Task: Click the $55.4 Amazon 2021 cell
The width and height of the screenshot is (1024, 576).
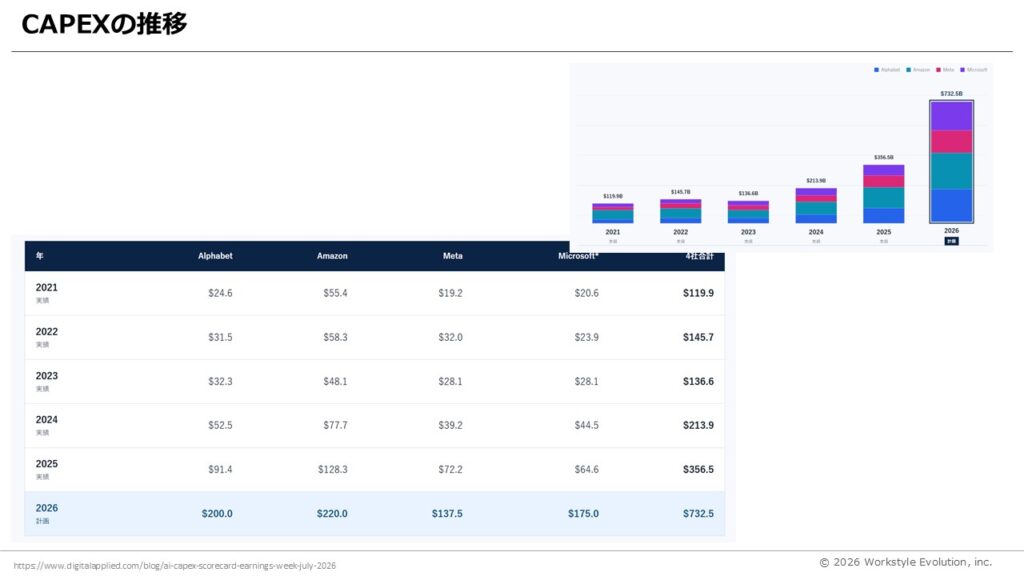Action: coord(335,293)
